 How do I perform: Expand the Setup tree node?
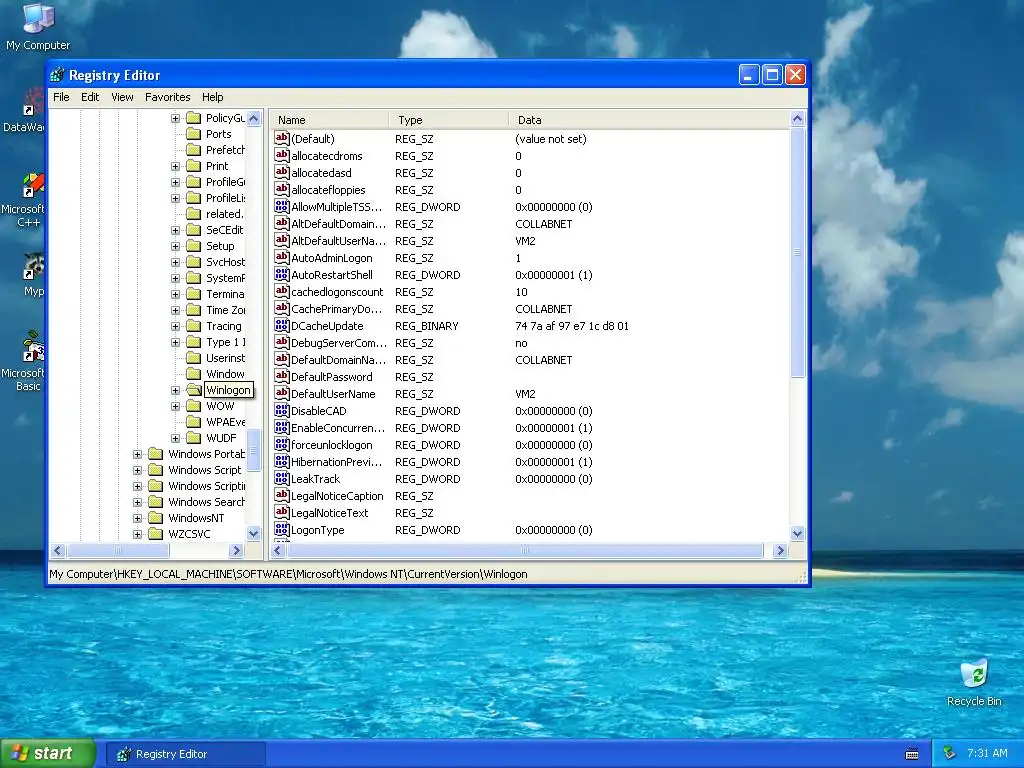(175, 246)
